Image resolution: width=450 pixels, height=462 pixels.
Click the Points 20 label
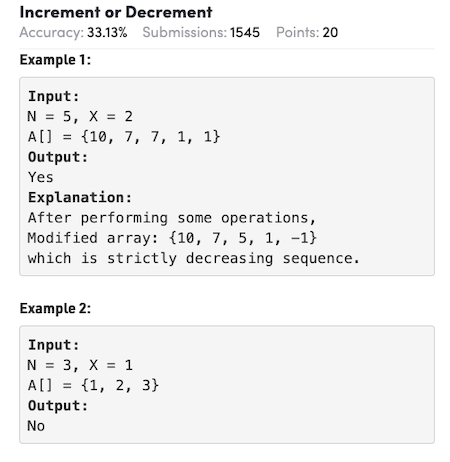coord(307,32)
